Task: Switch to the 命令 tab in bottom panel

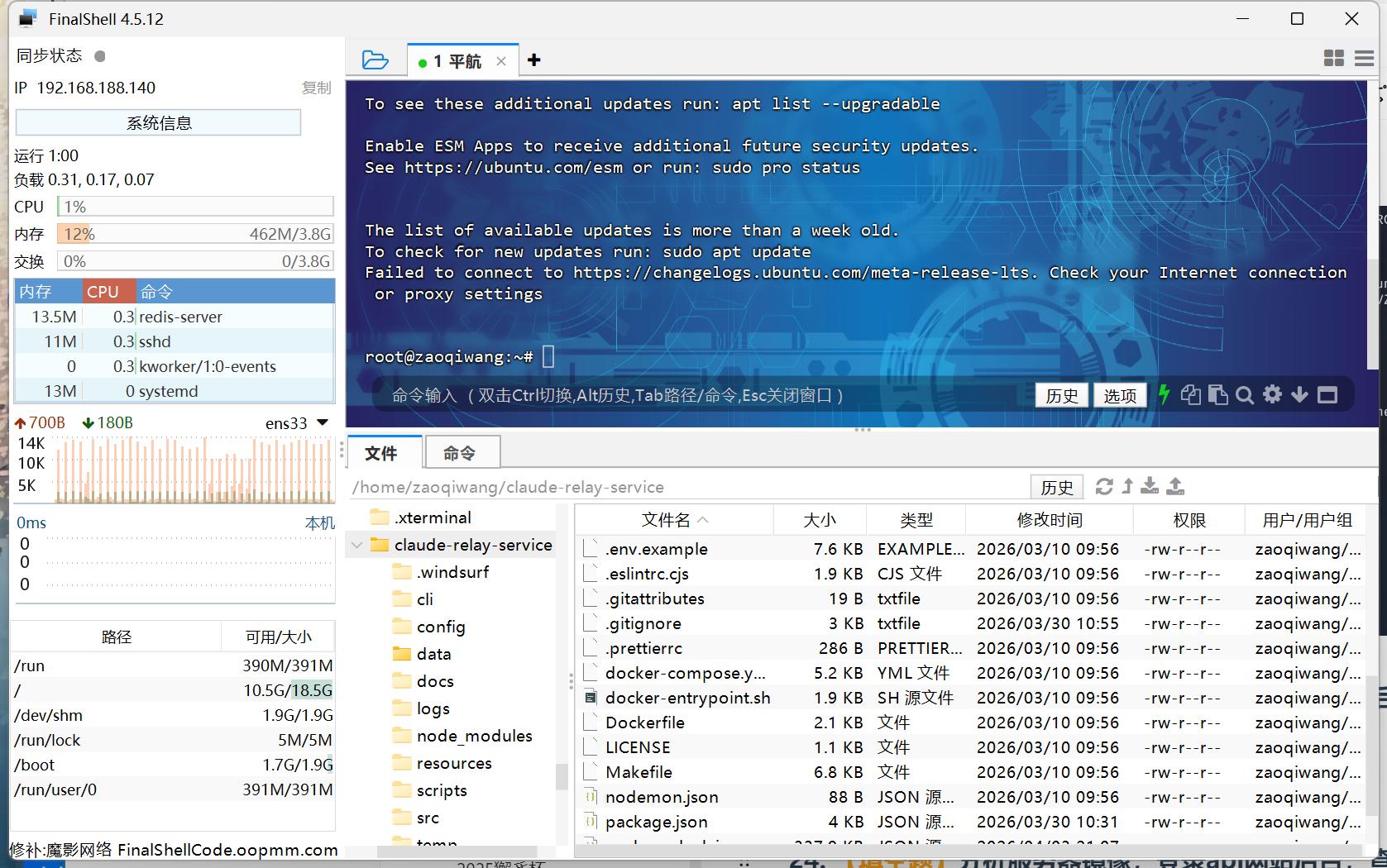Action: [460, 453]
